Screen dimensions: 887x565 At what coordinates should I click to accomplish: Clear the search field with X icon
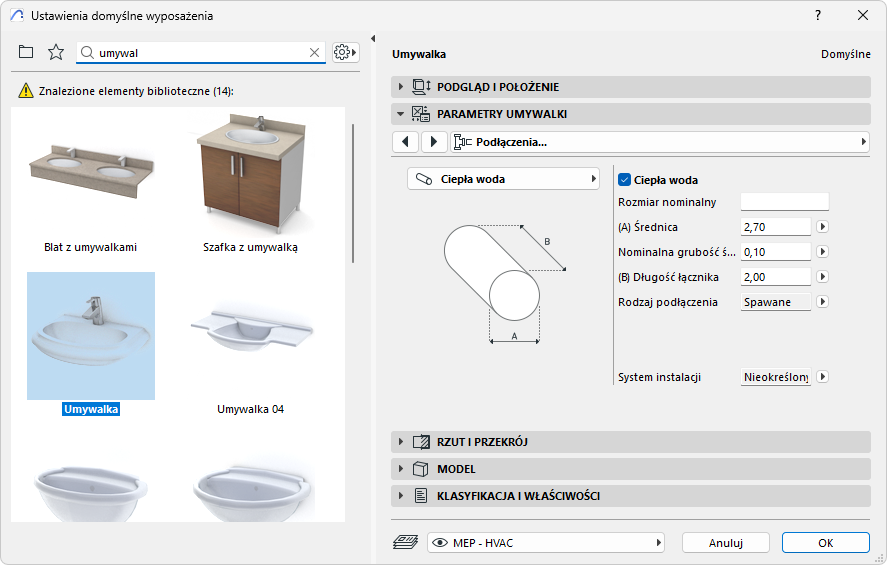(314, 53)
